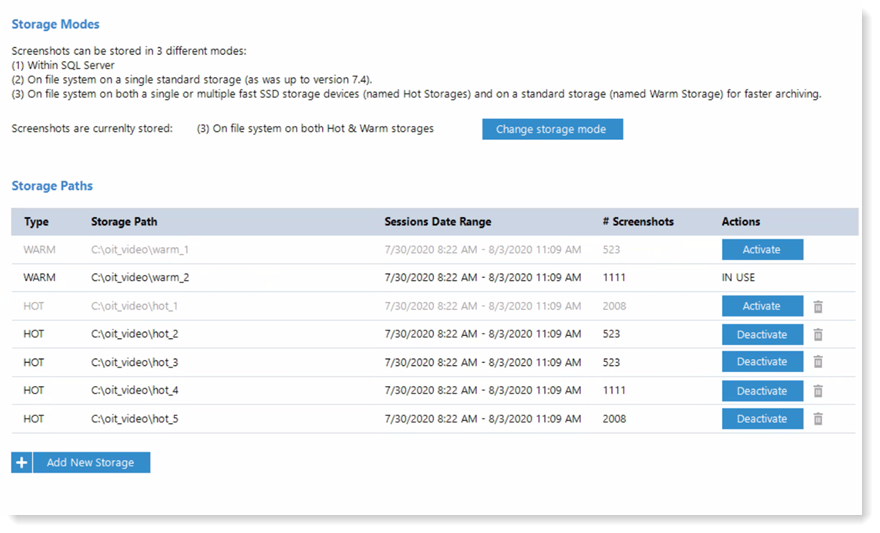
Task: Click the # Screenshots column header
Action: pyautogui.click(x=638, y=222)
